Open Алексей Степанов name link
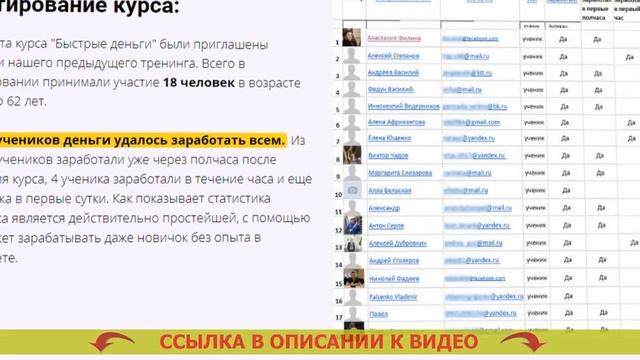Viewport: 640px width, 360px height. point(393,56)
